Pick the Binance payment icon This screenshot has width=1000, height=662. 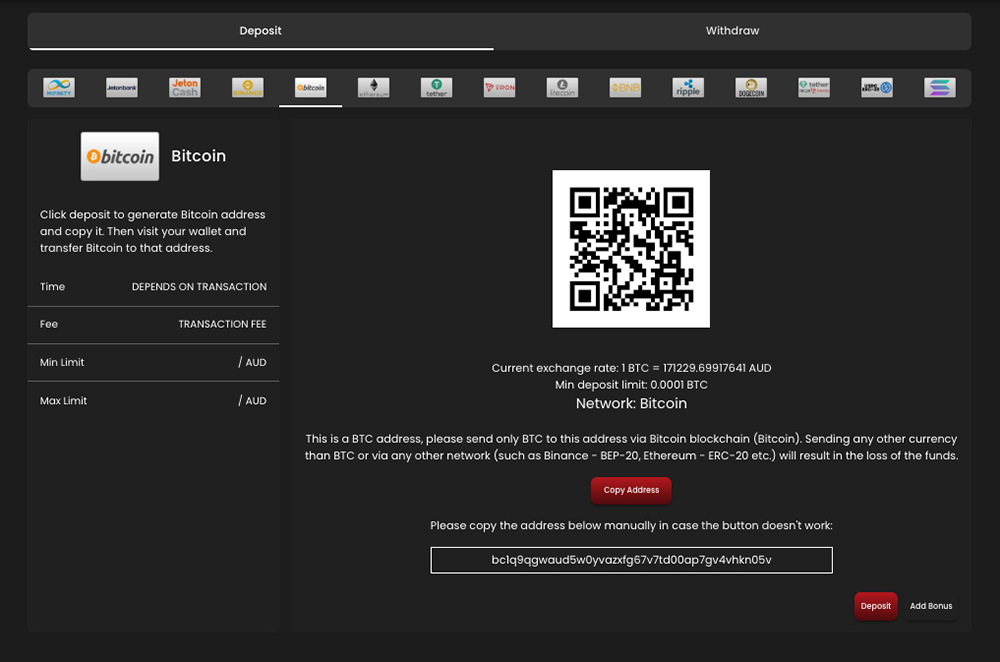tap(247, 87)
